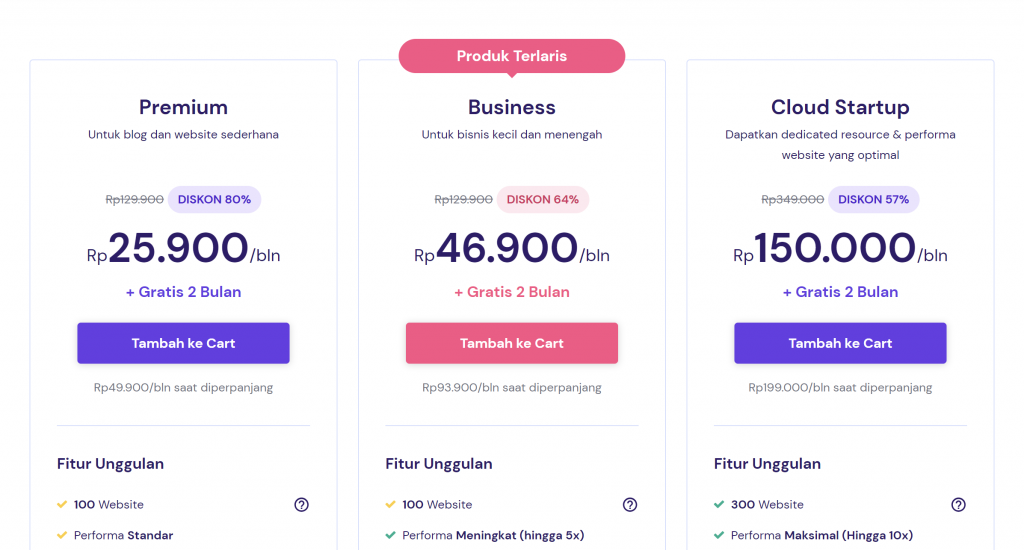Image resolution: width=1024 pixels, height=550 pixels.
Task: Click the checkmark beside Performa Meningkat (hingga 5x)
Action: tap(391, 535)
